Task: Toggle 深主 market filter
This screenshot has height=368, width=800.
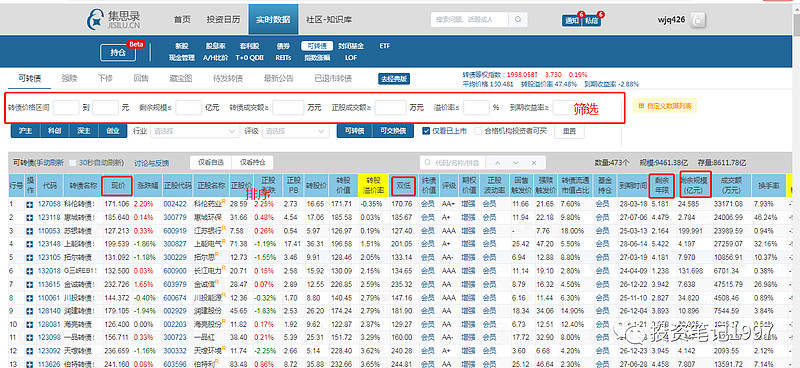Action: pyautogui.click(x=84, y=131)
